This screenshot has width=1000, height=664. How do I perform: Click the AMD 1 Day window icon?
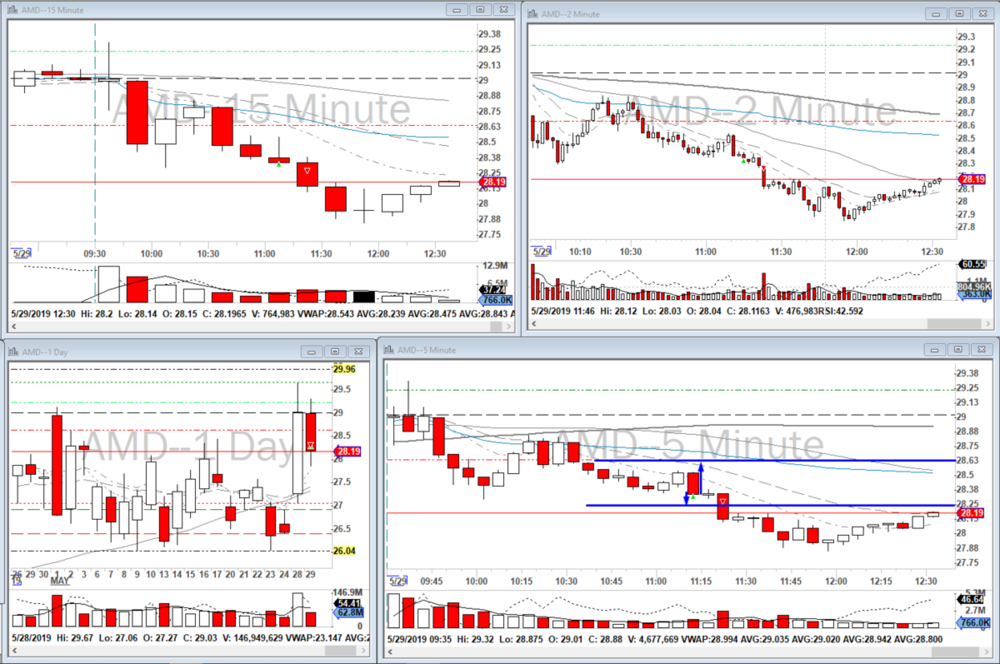(x=12, y=351)
